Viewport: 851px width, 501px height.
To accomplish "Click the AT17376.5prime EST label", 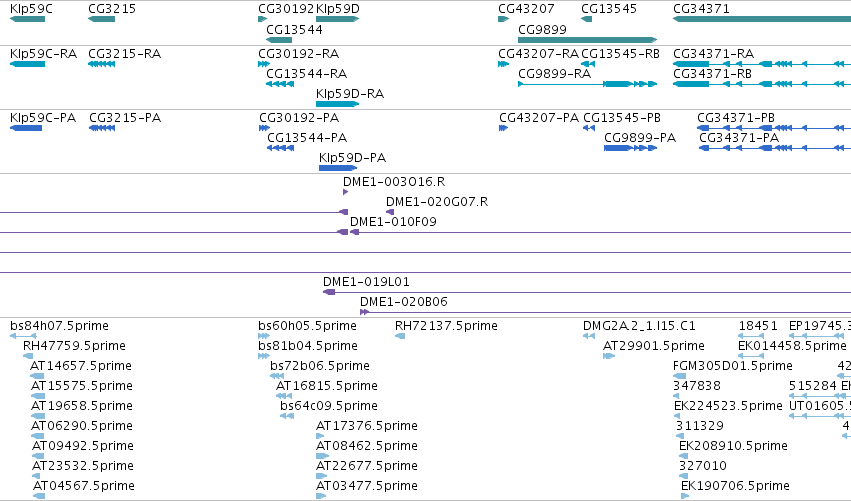I will [x=367, y=426].
